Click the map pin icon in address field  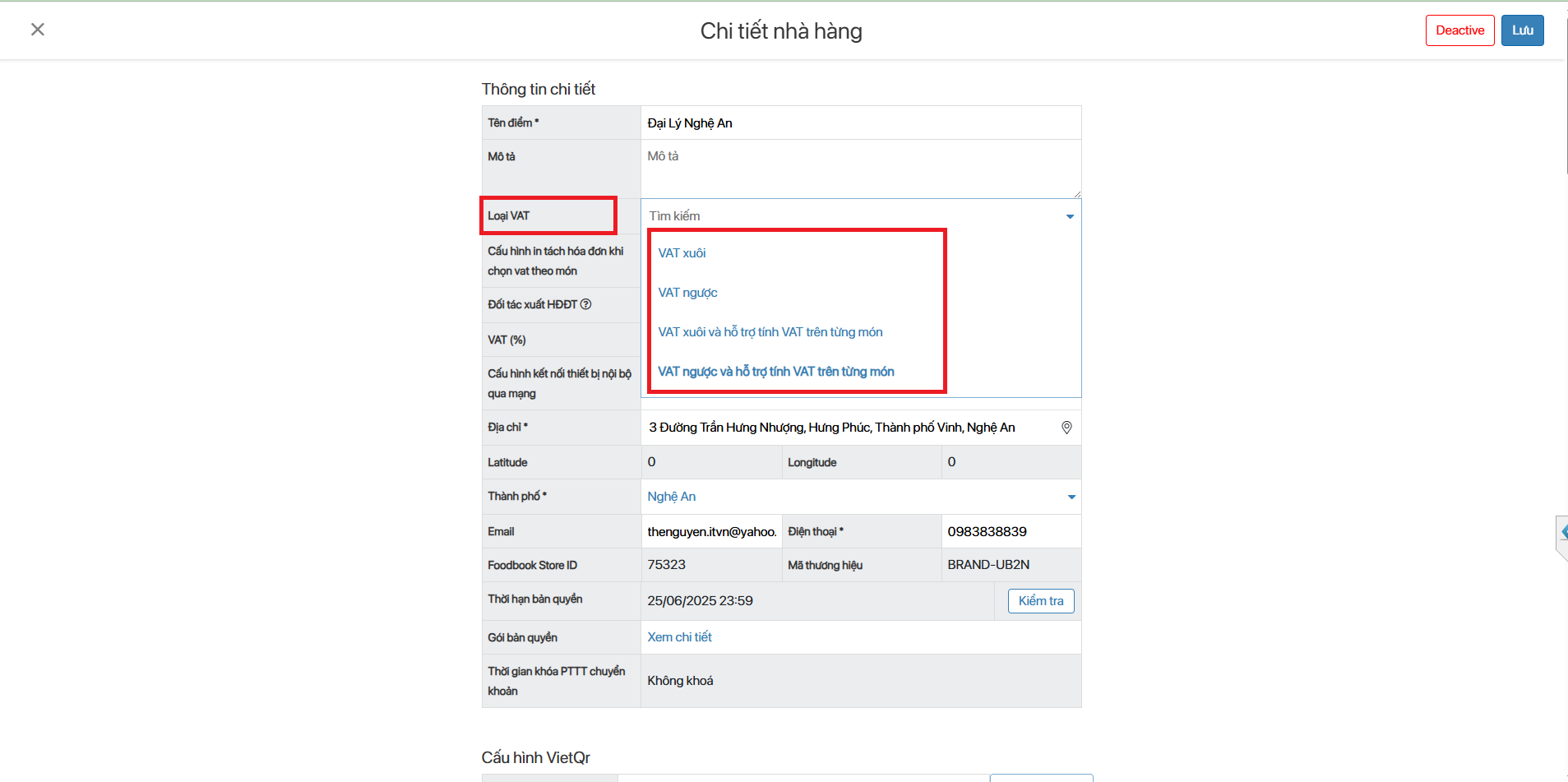point(1066,428)
